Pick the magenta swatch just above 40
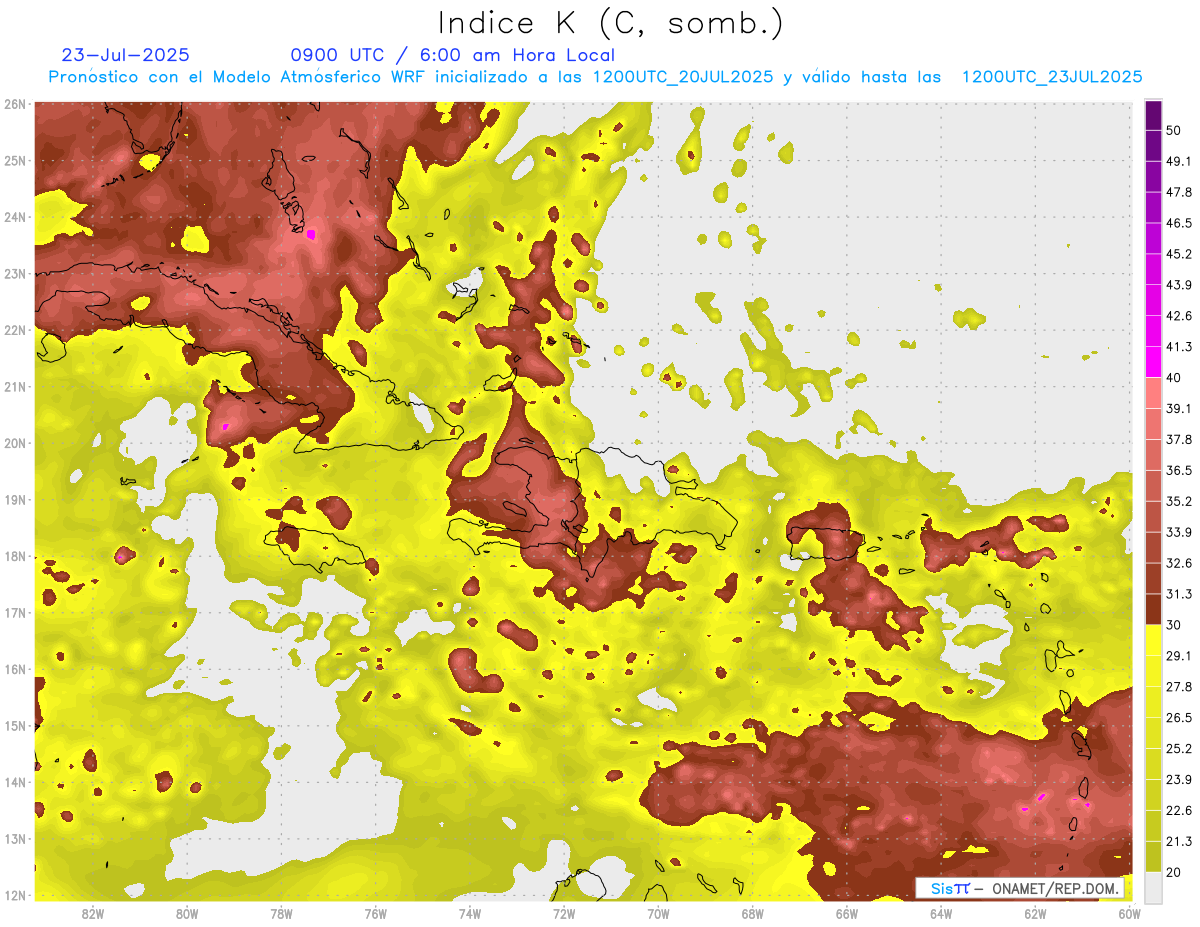Screen dimensions: 1200x927 point(1153,362)
